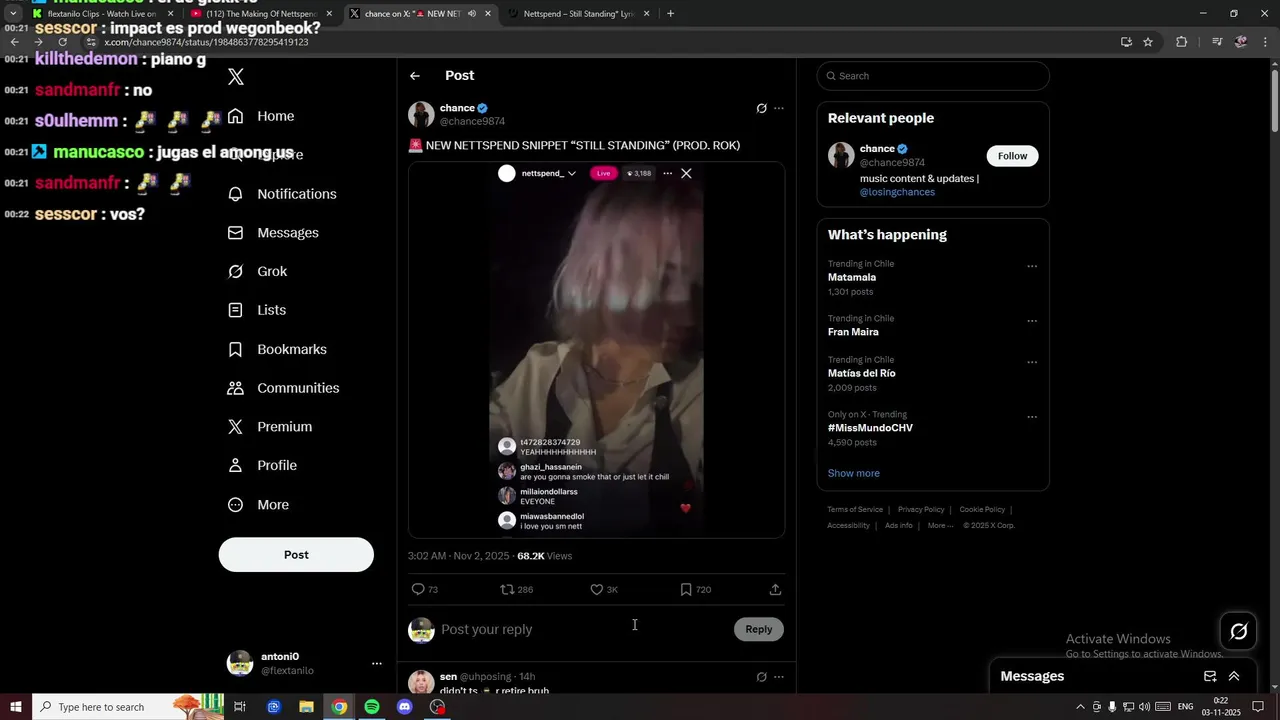Open three-dot menu next to Matamala
The height and width of the screenshot is (720, 1280).
click(x=1032, y=266)
